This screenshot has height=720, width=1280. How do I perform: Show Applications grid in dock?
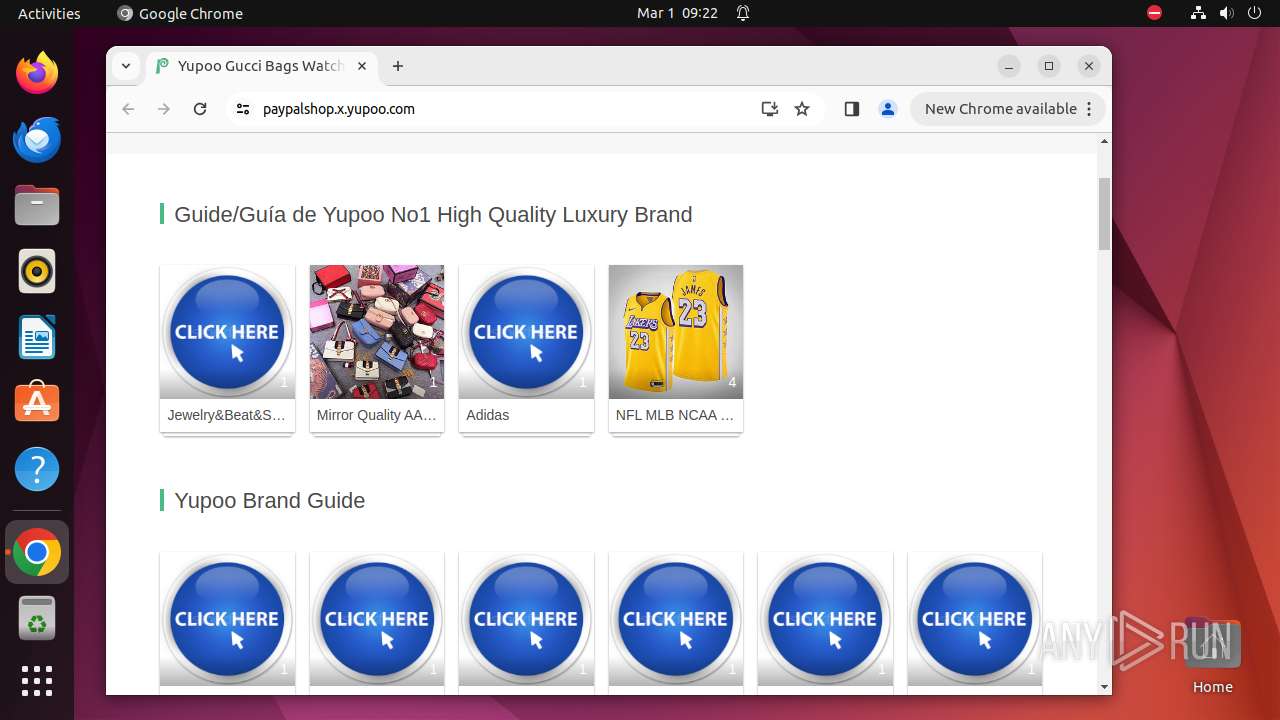[x=37, y=681]
